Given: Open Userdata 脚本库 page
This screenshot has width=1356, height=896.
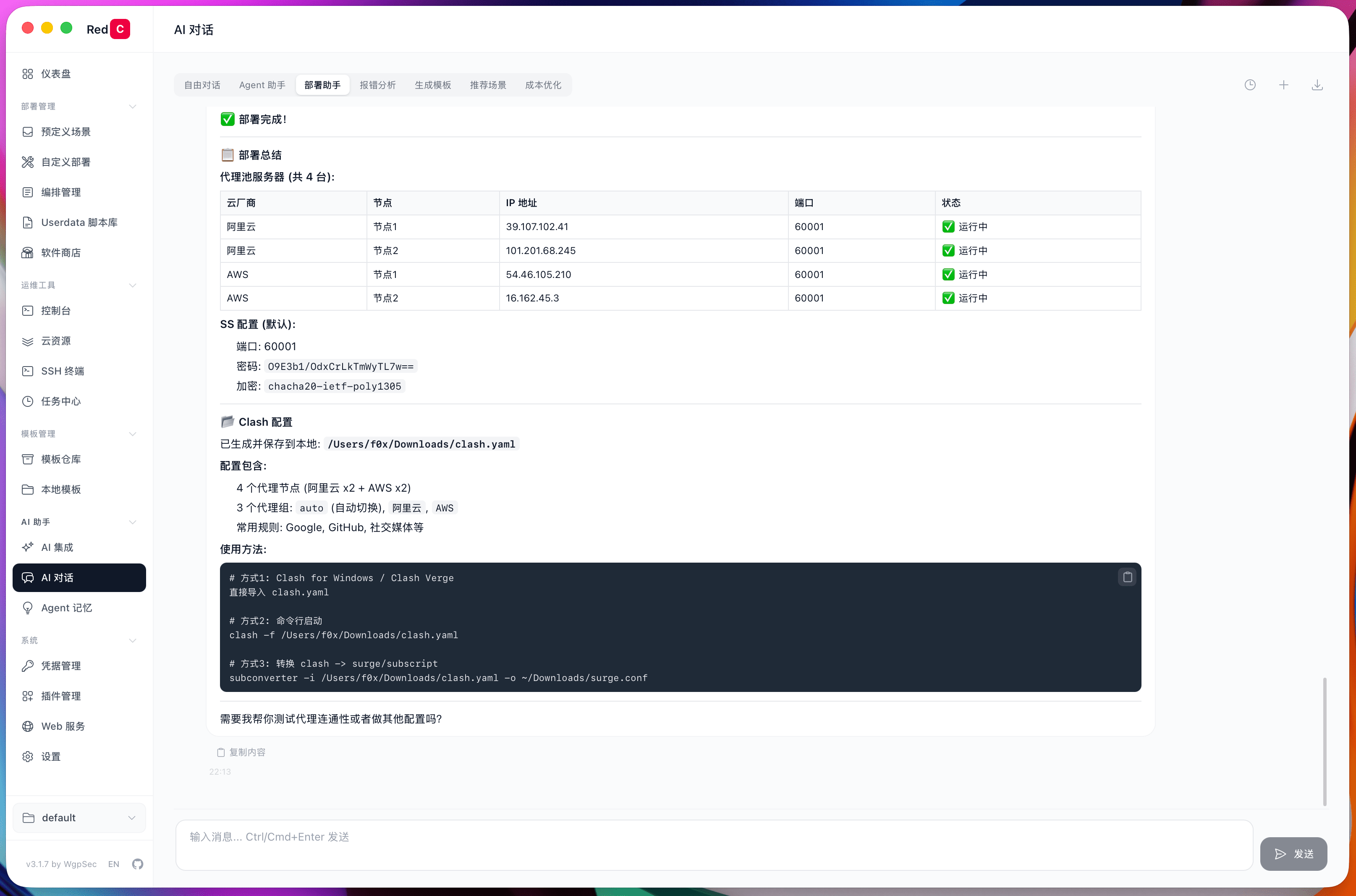Looking at the screenshot, I should click(x=79, y=222).
